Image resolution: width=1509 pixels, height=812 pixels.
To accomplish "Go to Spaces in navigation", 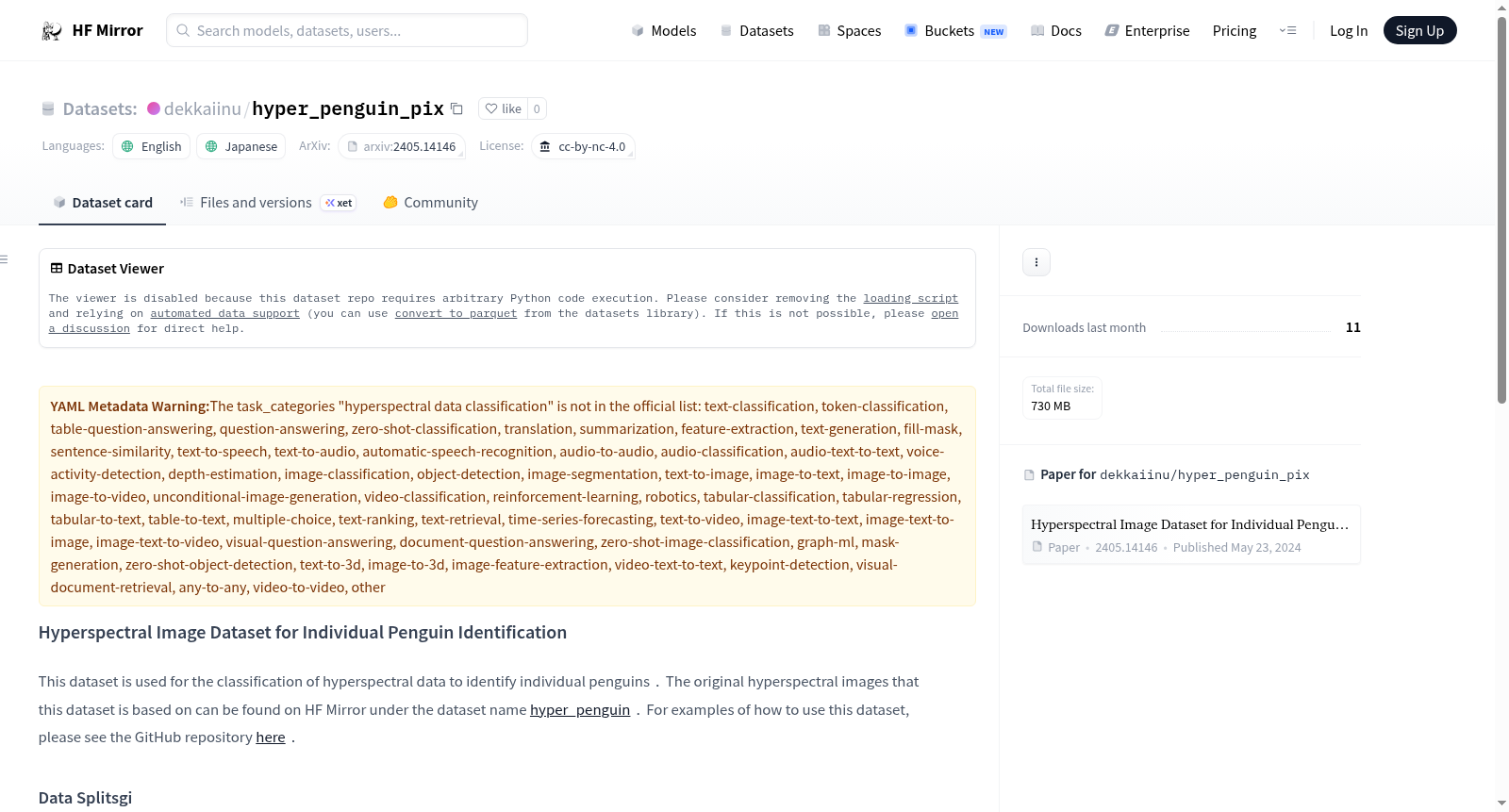I will (850, 31).
